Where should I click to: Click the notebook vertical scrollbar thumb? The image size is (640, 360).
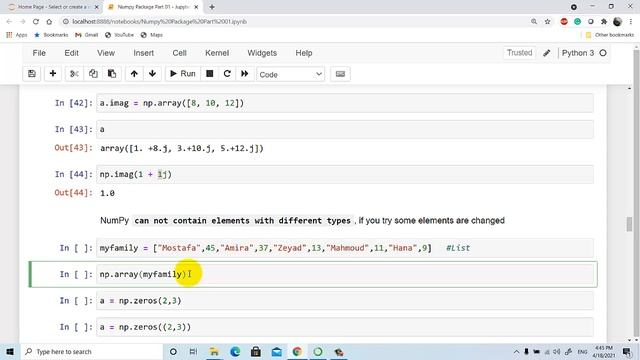tap(629, 224)
